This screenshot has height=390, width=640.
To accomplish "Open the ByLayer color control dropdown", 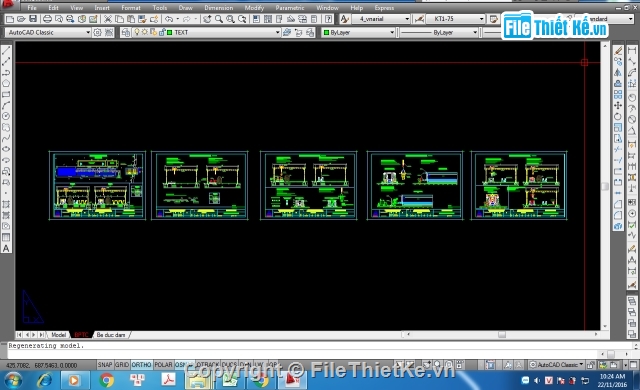I will tap(359, 33).
